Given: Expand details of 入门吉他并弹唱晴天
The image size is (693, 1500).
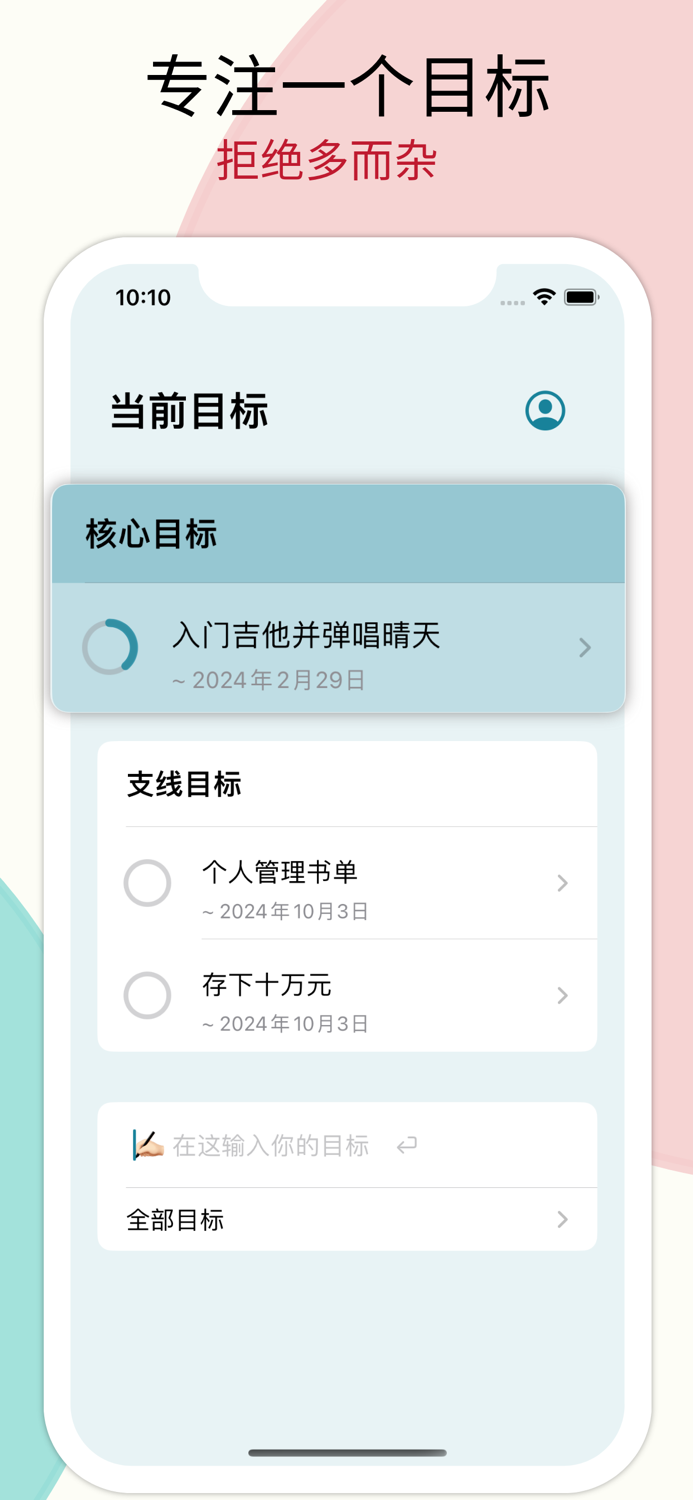Looking at the screenshot, I should click(584, 647).
